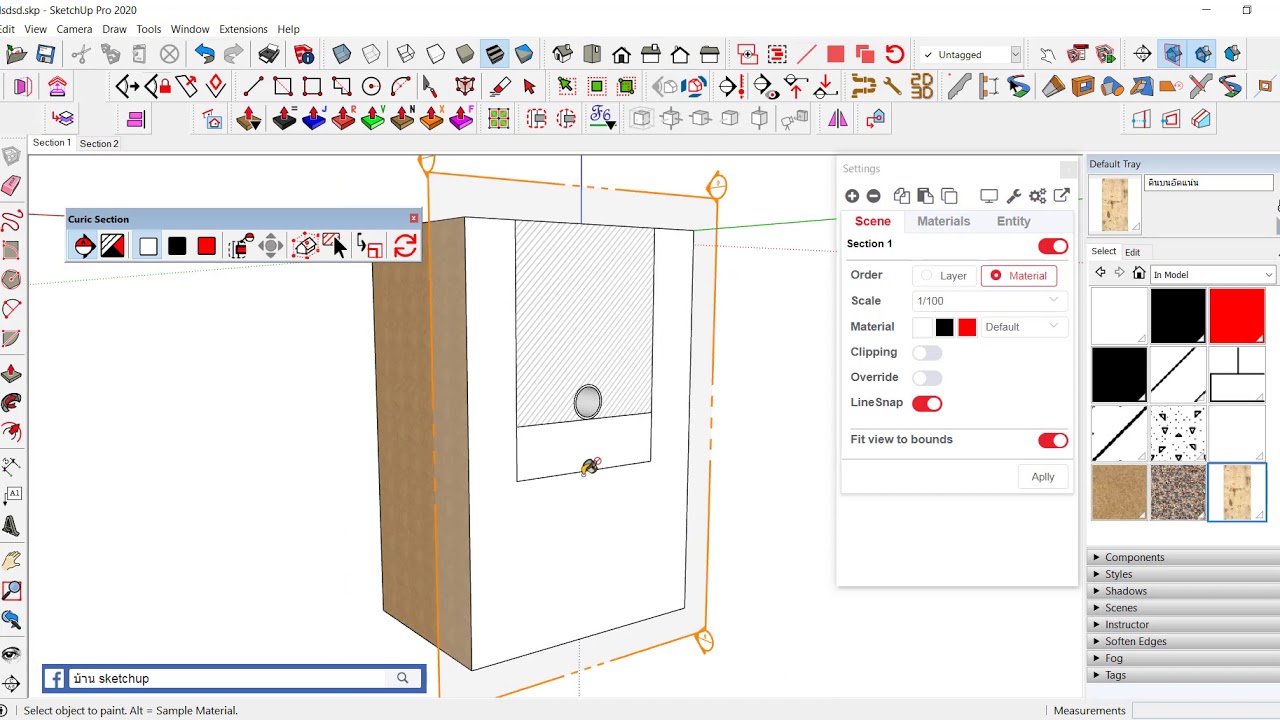Screen dimensions: 1280x720
Task: Switch to Materials tab in Settings
Action: tap(943, 221)
